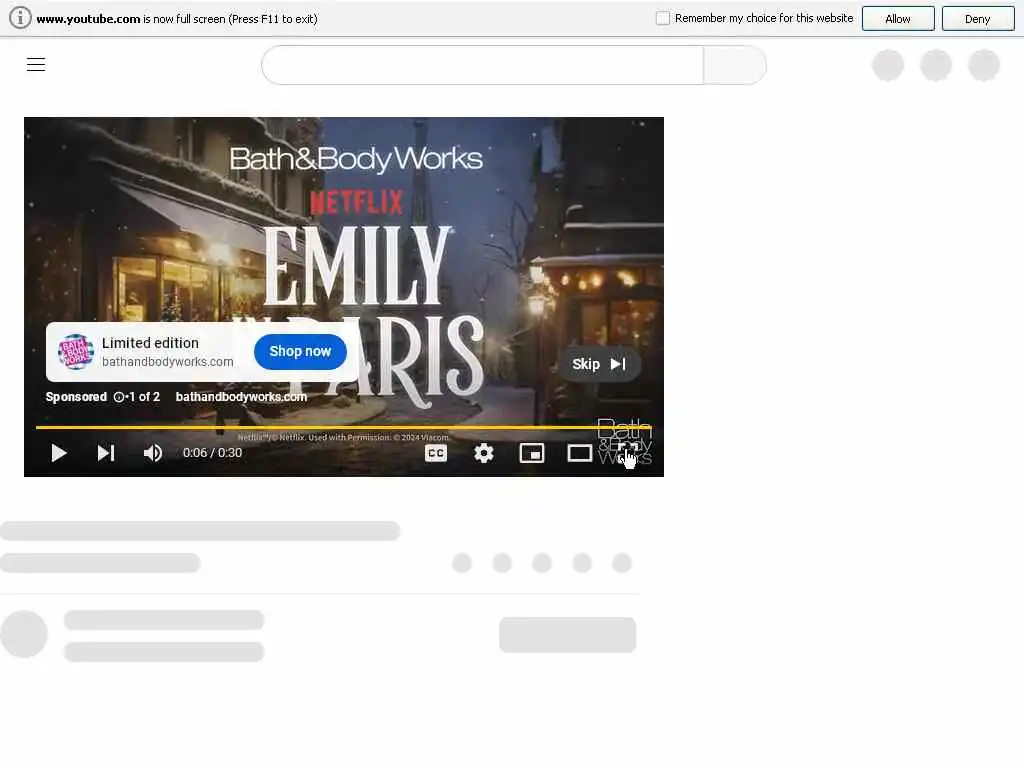
Task: Focus the YouTube search field
Action: 483,65
